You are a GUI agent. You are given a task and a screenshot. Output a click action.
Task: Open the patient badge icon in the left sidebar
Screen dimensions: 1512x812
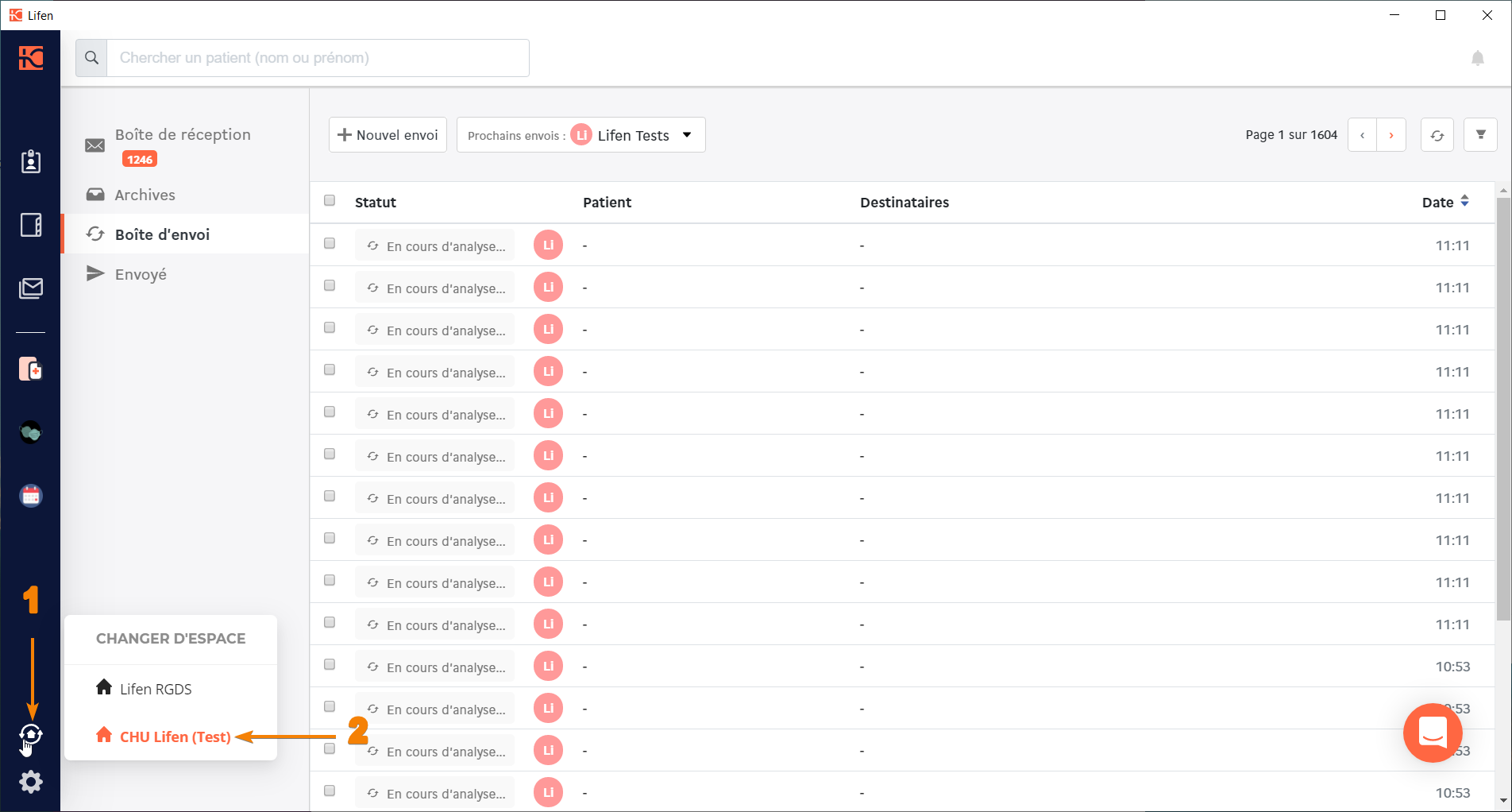click(31, 161)
